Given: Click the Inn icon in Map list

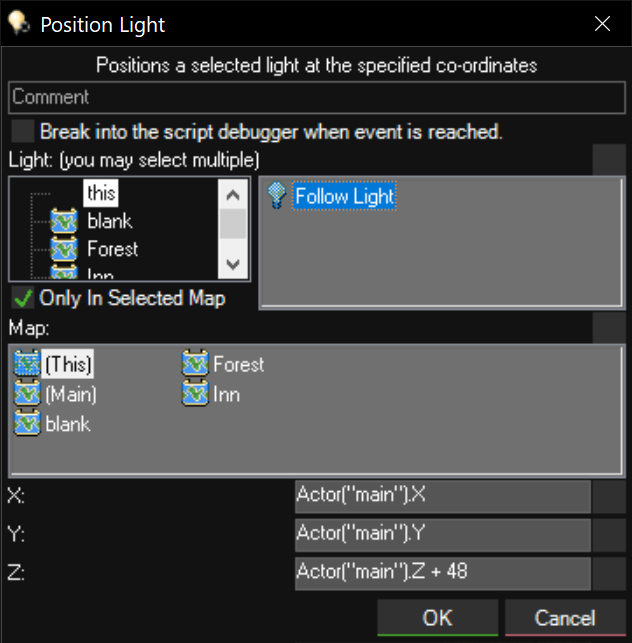Looking at the screenshot, I should click(x=195, y=394).
